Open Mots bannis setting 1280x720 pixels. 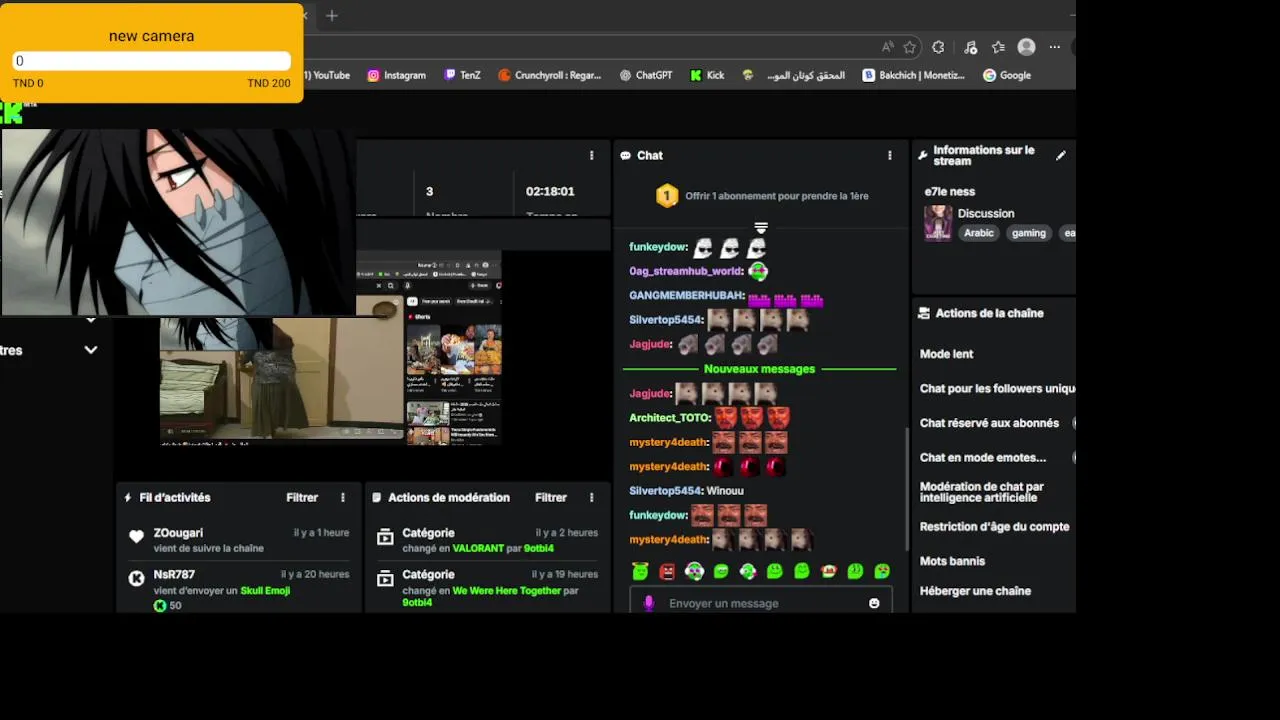click(x=952, y=561)
